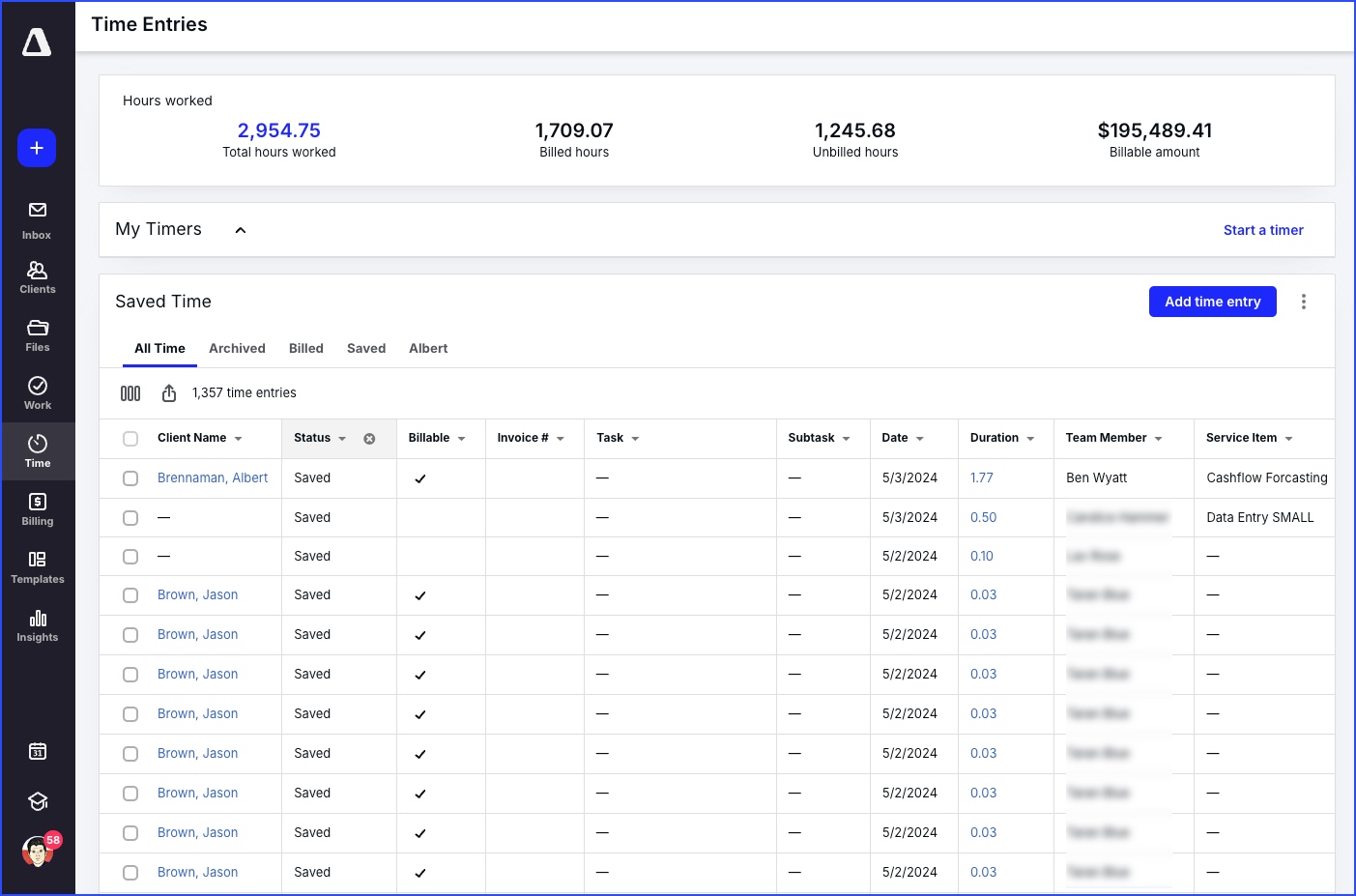Screen dimensions: 1356x896
Task: Open the Status column dropdown arrow
Action: pos(342,439)
